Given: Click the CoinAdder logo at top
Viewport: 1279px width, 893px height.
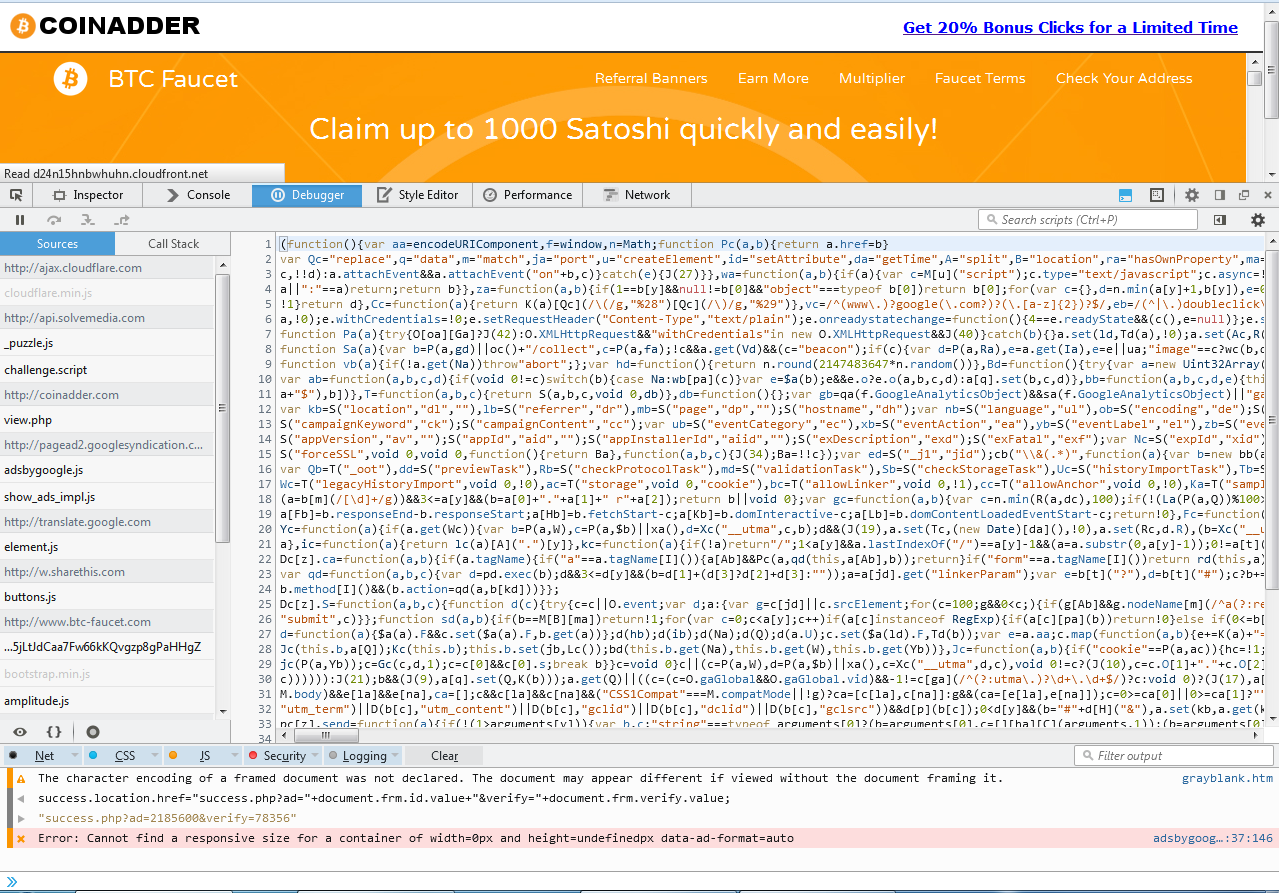Looking at the screenshot, I should [105, 26].
